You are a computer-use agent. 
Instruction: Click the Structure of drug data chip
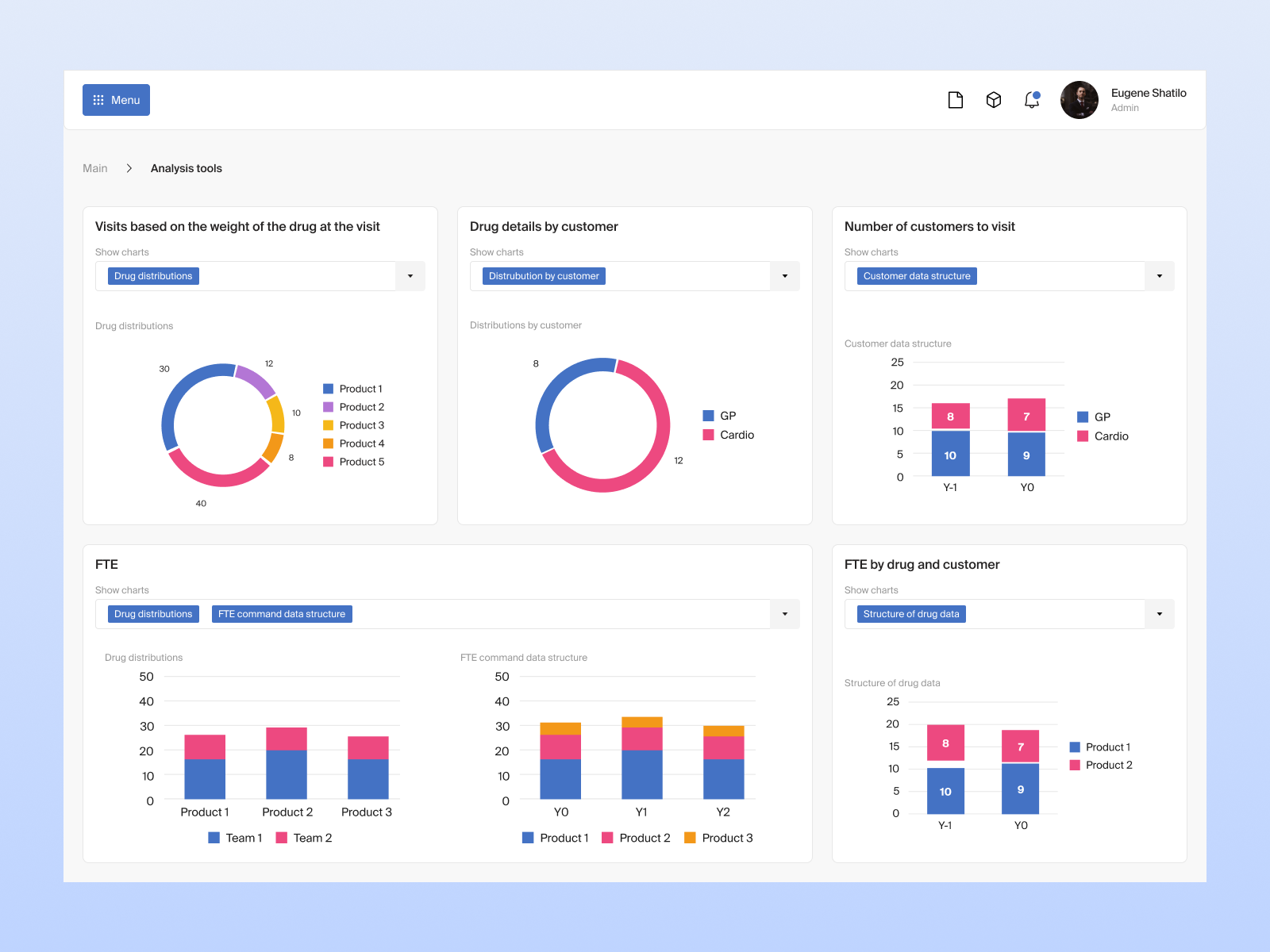pyautogui.click(x=910, y=613)
